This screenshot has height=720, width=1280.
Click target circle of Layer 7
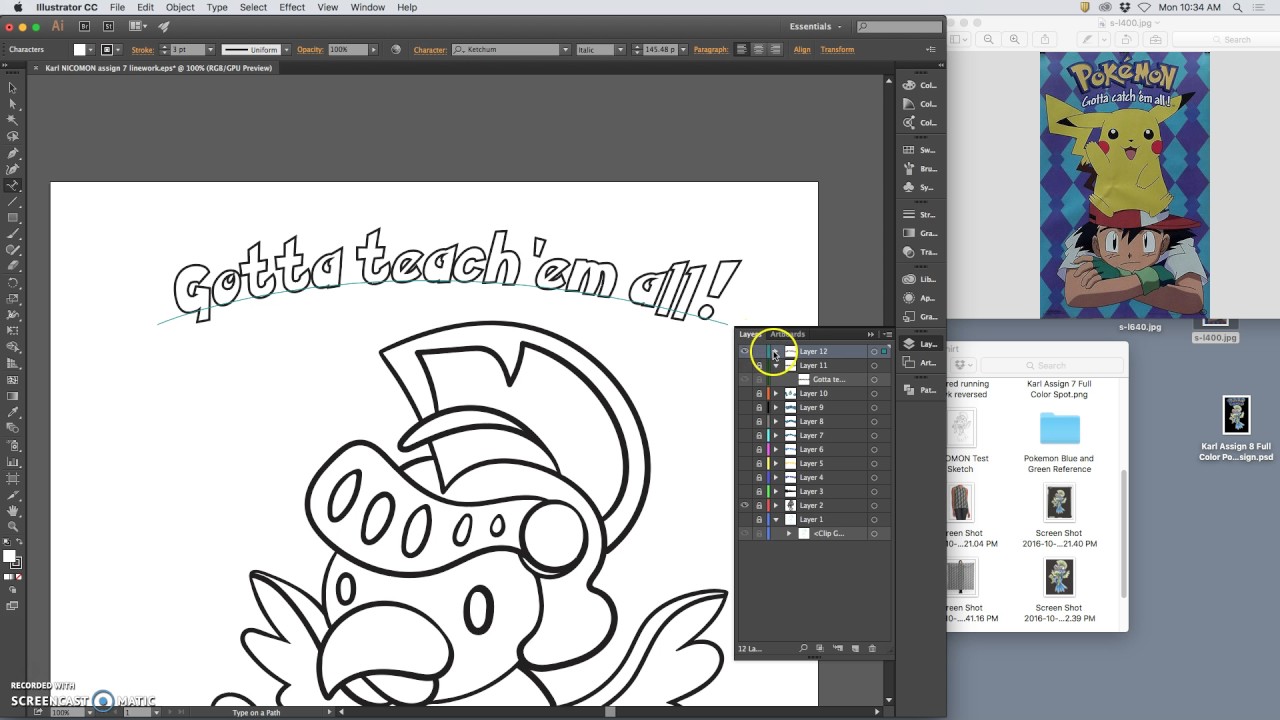tap(874, 436)
